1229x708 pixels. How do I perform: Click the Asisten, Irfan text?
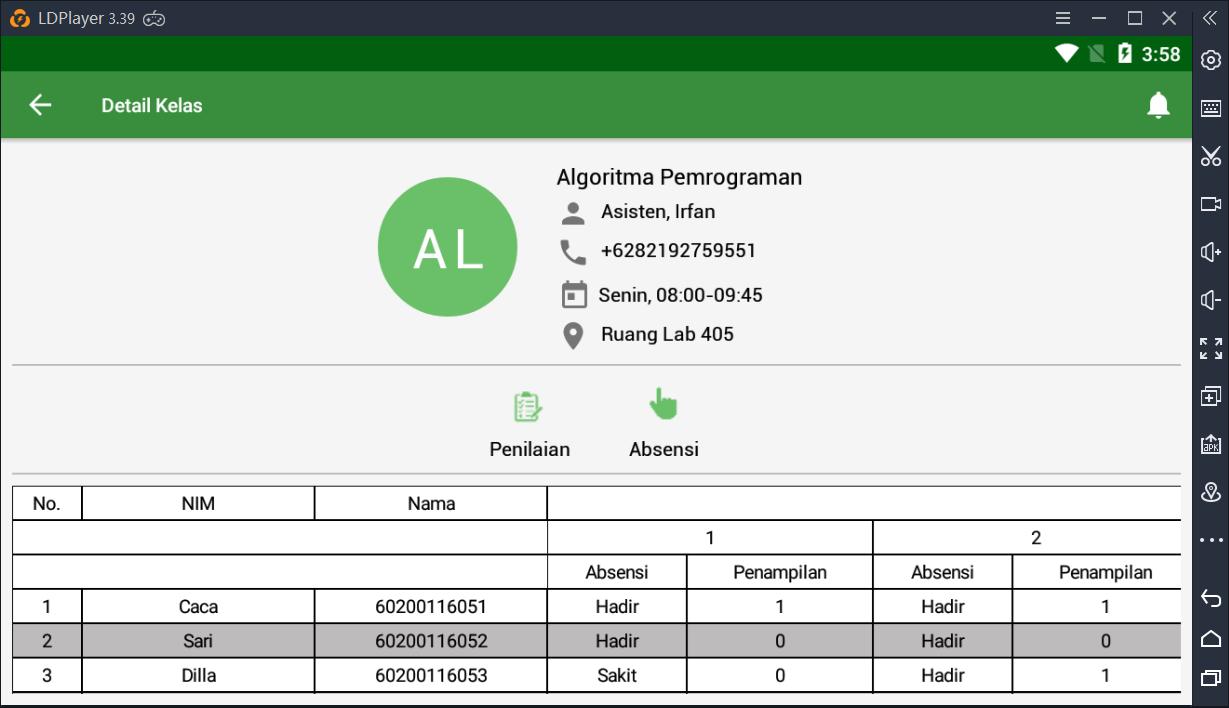(658, 212)
